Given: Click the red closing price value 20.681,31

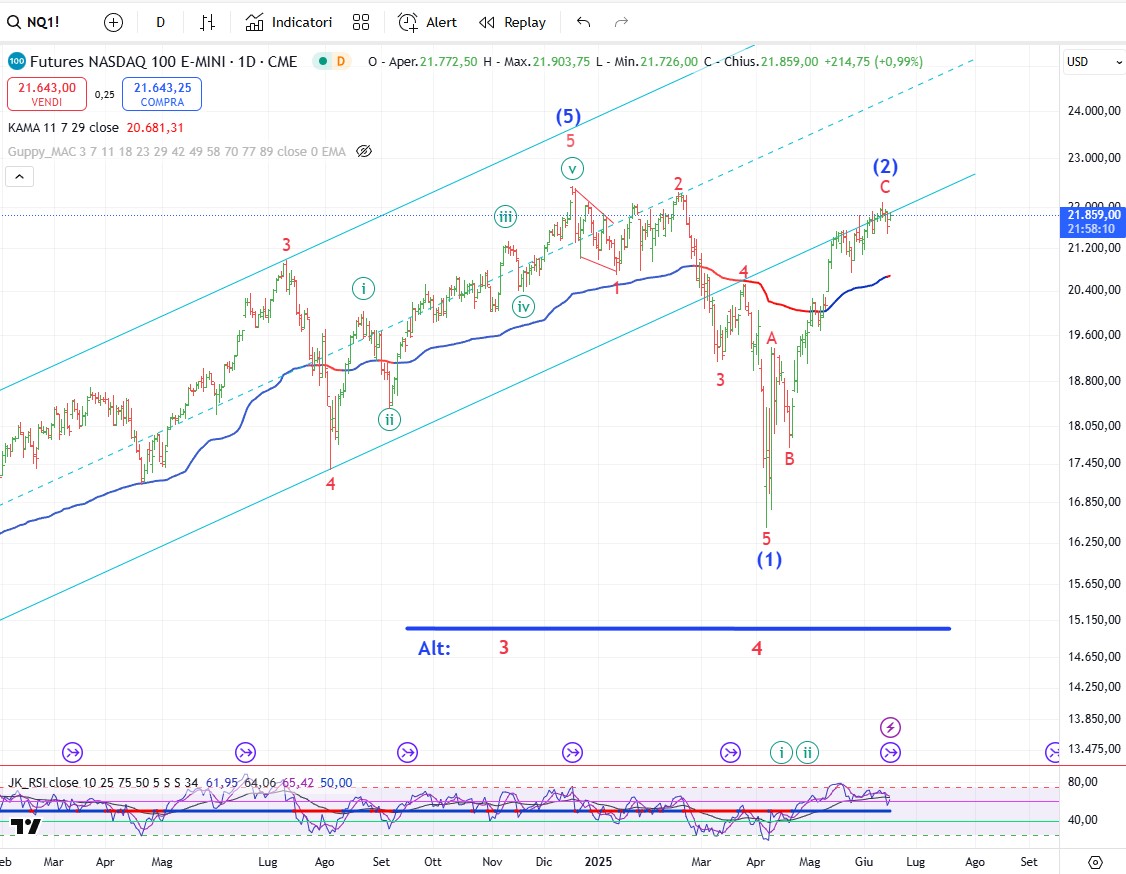Looking at the screenshot, I should (x=155, y=128).
